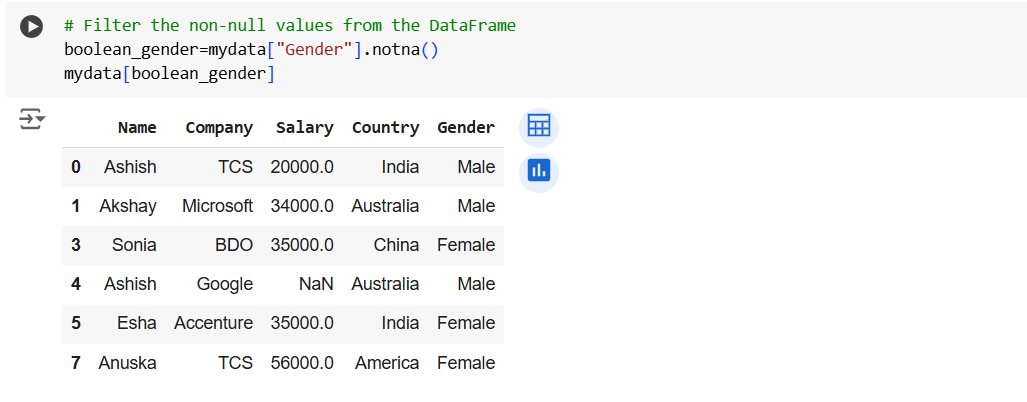Select the Salary column header

click(304, 127)
